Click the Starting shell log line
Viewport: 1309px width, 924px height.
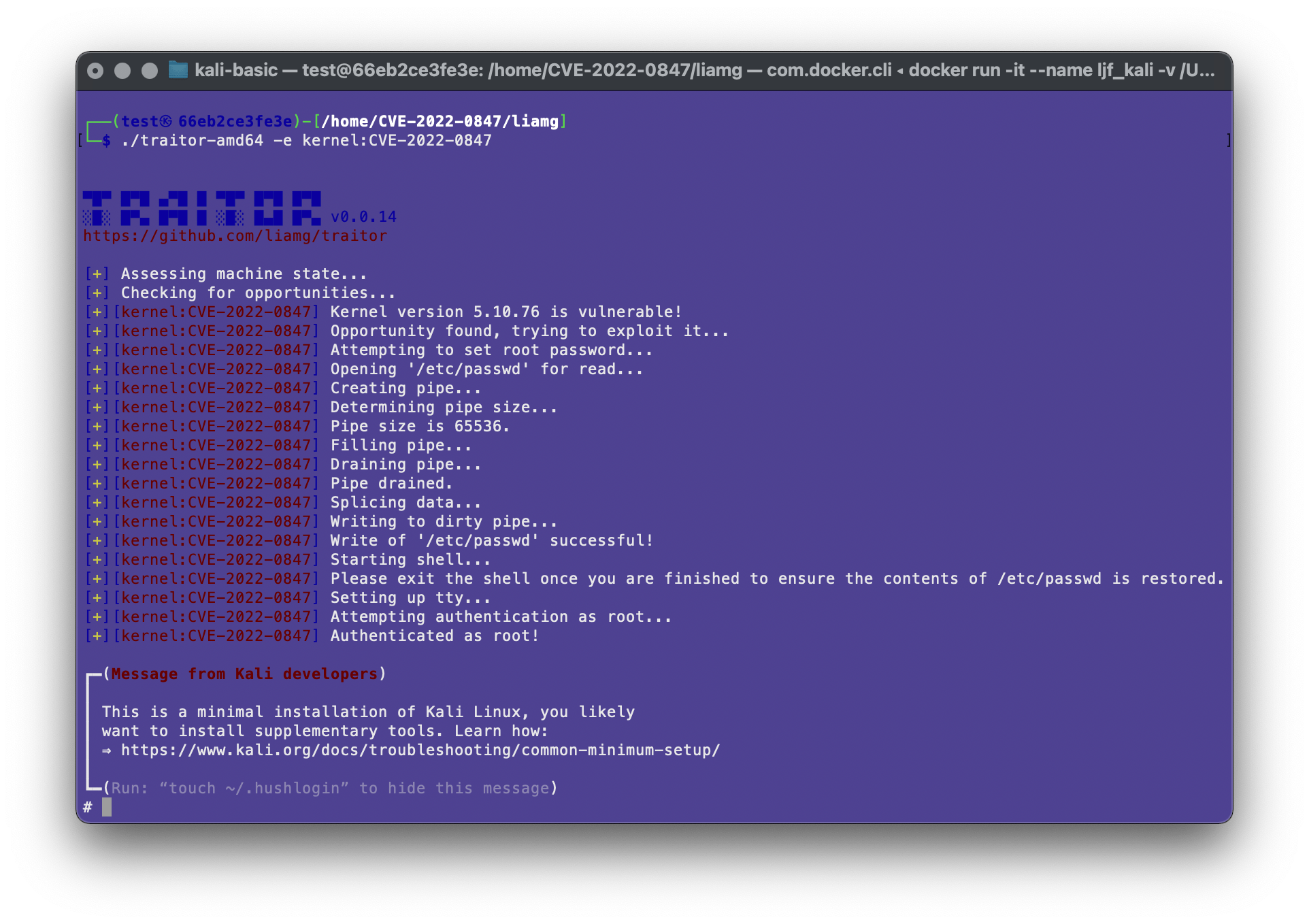(410, 559)
